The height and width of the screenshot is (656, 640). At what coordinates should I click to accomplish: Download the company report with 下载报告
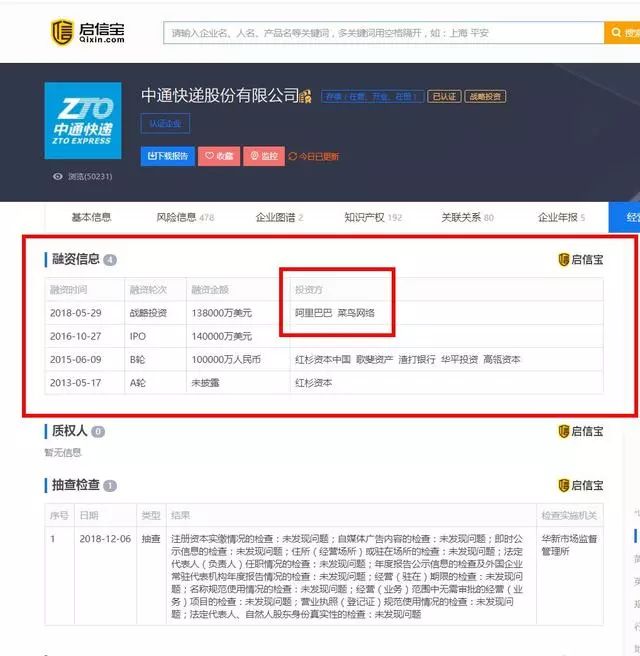tap(168, 156)
